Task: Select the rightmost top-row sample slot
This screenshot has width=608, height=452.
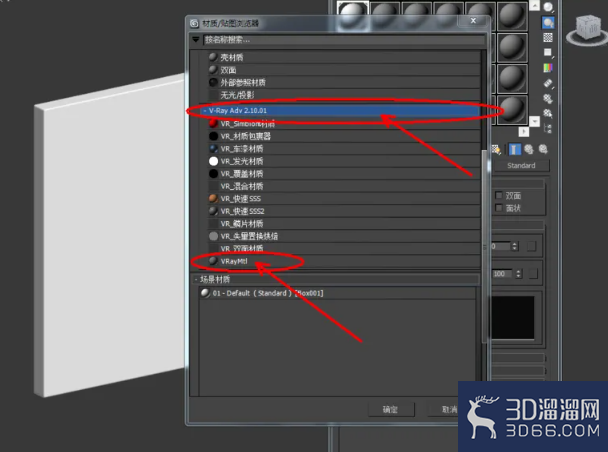Action: (x=512, y=16)
